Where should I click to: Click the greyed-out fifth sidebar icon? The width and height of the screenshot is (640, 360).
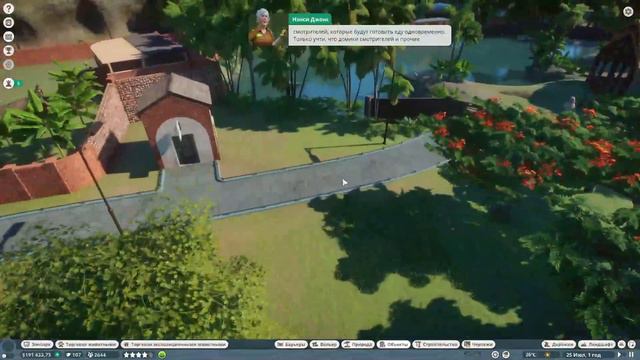(8, 64)
